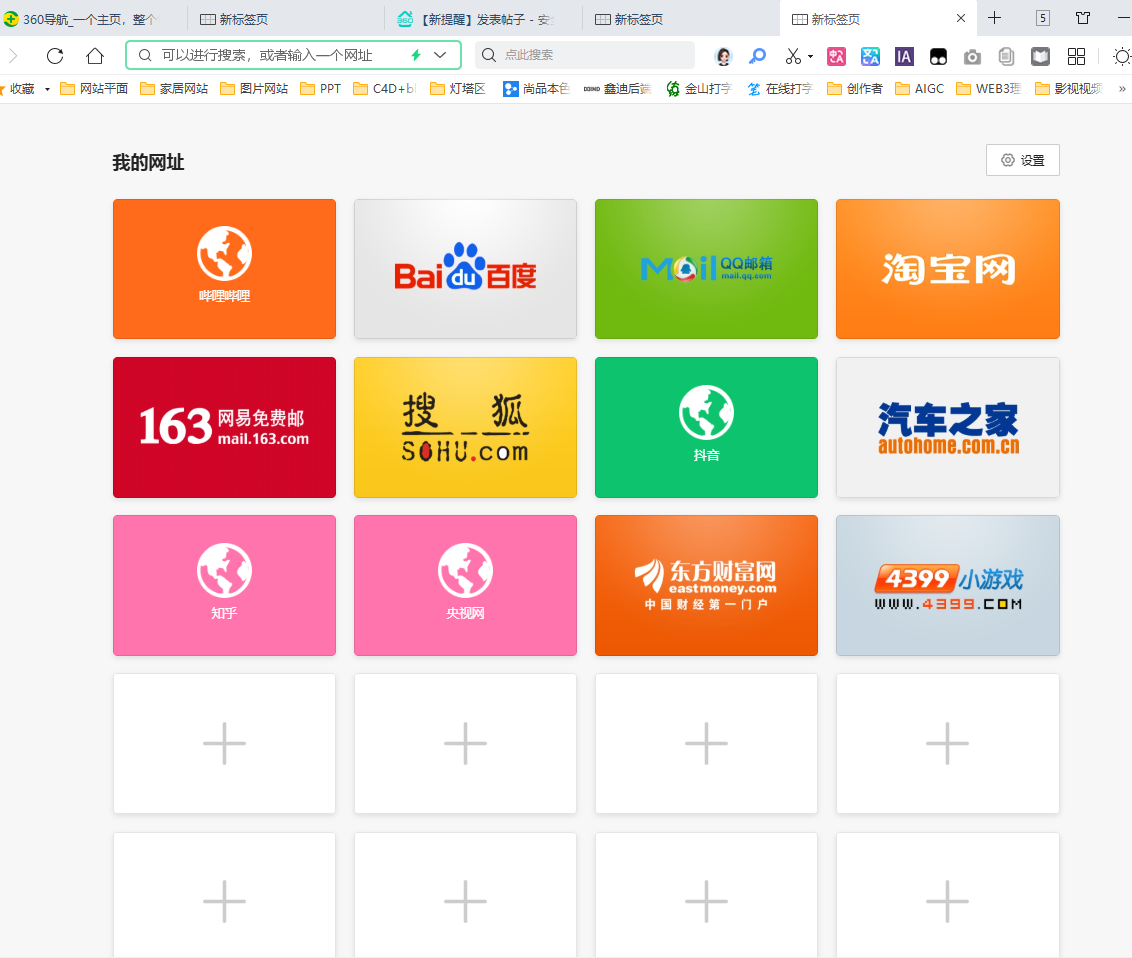This screenshot has width=1132, height=958.
Task: Open the PPT bookmark folder
Action: coord(321,89)
